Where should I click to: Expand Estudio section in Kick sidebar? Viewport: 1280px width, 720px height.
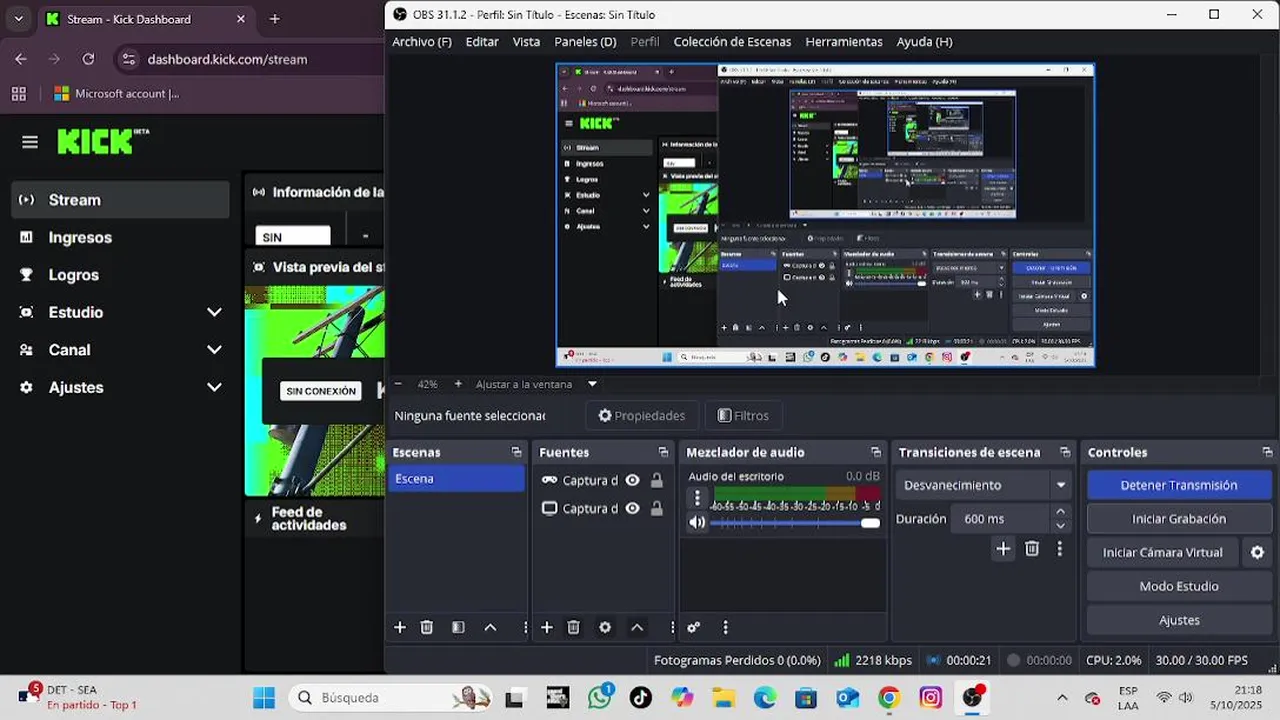pyautogui.click(x=214, y=312)
